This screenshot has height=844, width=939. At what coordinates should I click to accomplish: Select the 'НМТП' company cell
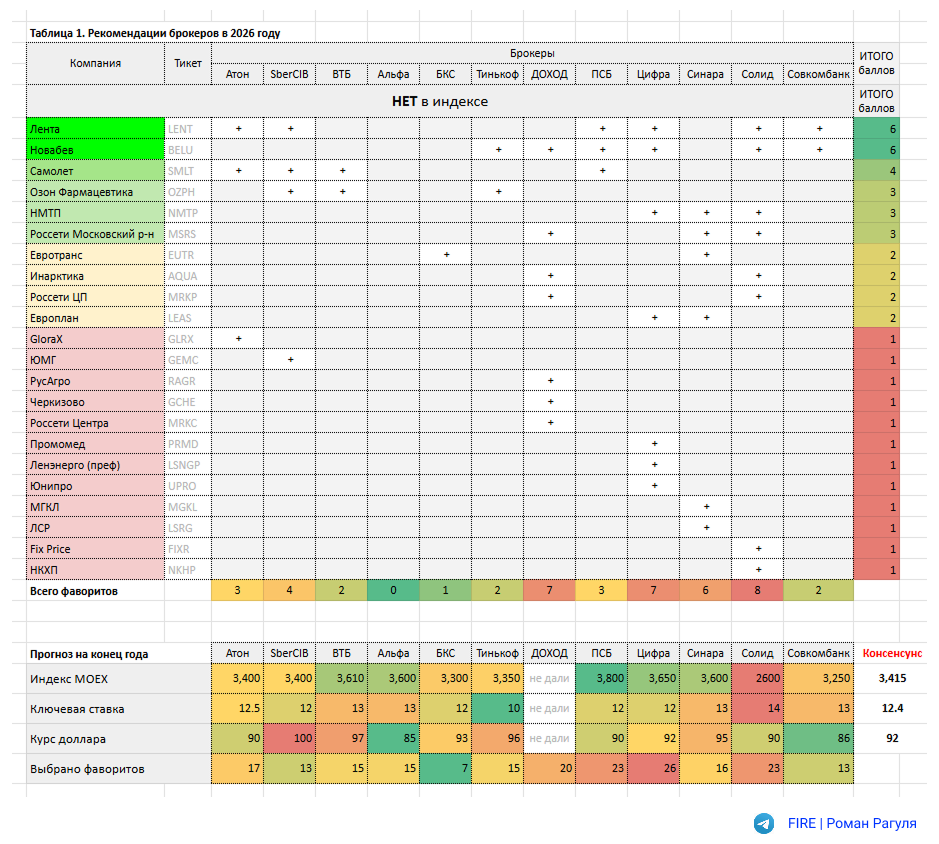click(95, 213)
